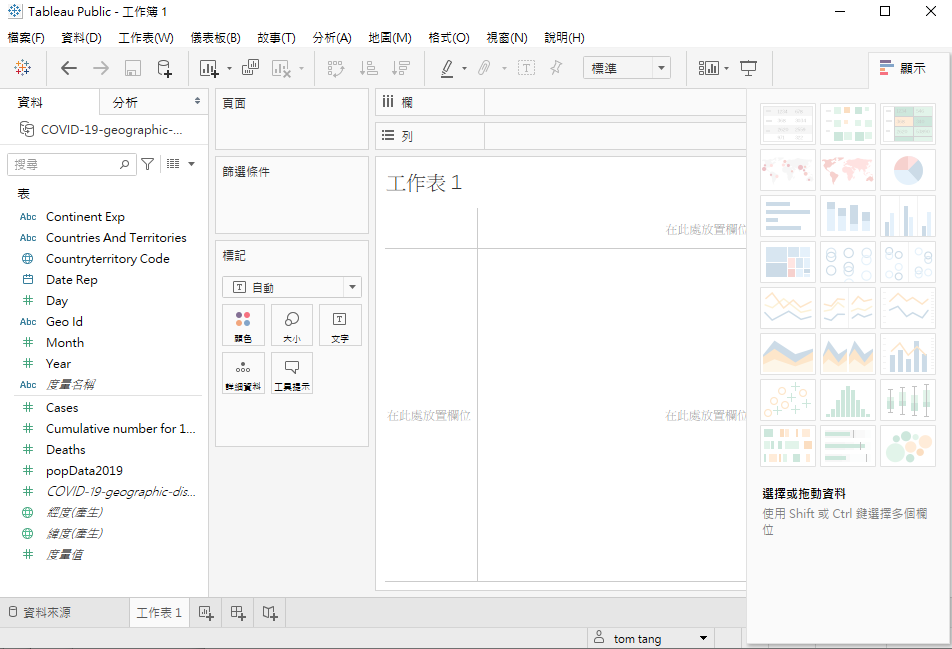Image resolution: width=952 pixels, height=649 pixels.
Task: Click the Tooltip marks button
Action: point(292,373)
